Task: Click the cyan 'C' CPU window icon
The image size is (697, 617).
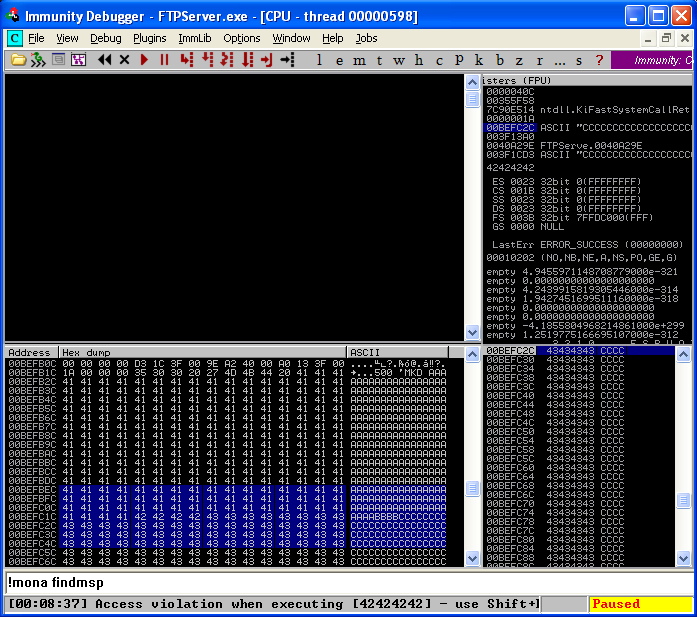Action: (x=15, y=38)
